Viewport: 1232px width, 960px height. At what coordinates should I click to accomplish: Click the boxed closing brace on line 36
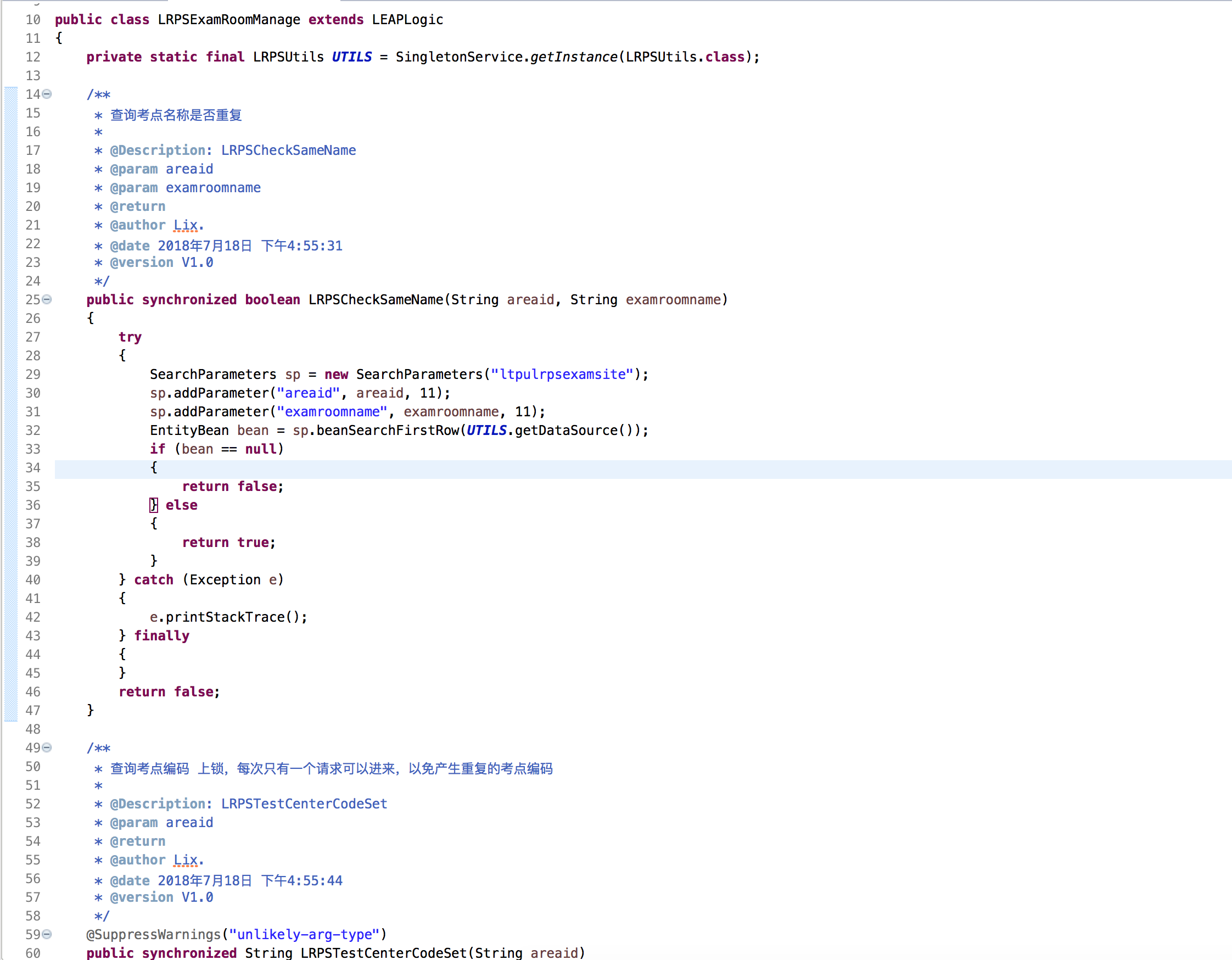153,505
